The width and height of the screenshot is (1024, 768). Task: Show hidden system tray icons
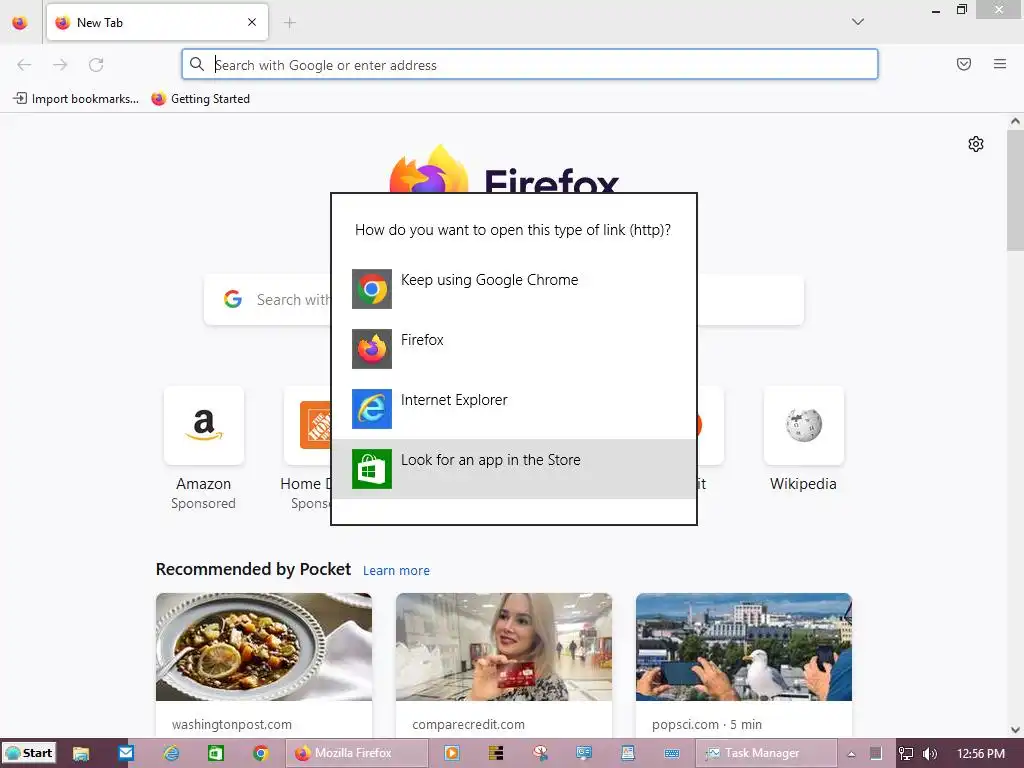tap(852, 754)
